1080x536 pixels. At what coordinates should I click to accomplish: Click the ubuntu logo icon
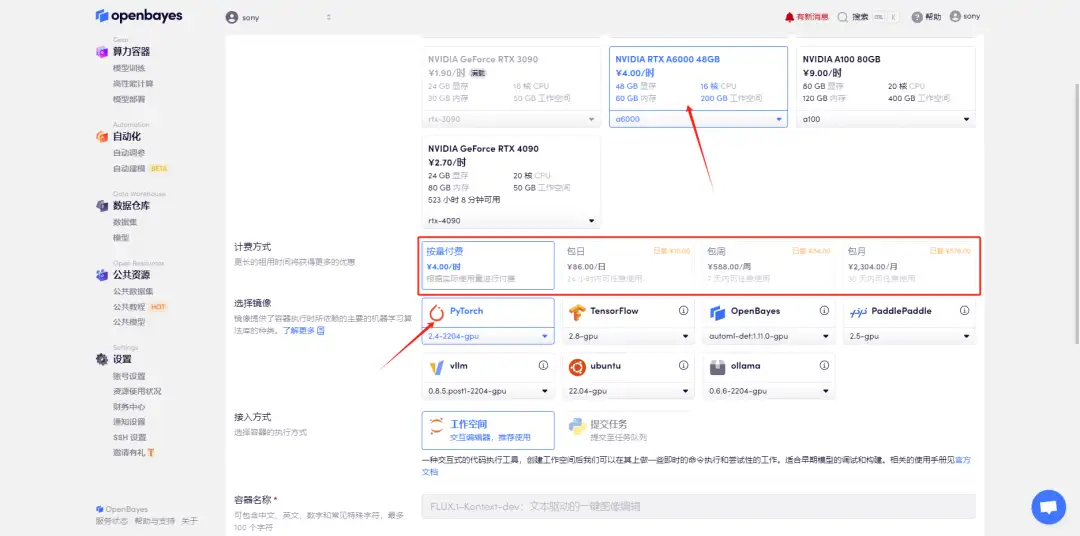pyautogui.click(x=577, y=367)
